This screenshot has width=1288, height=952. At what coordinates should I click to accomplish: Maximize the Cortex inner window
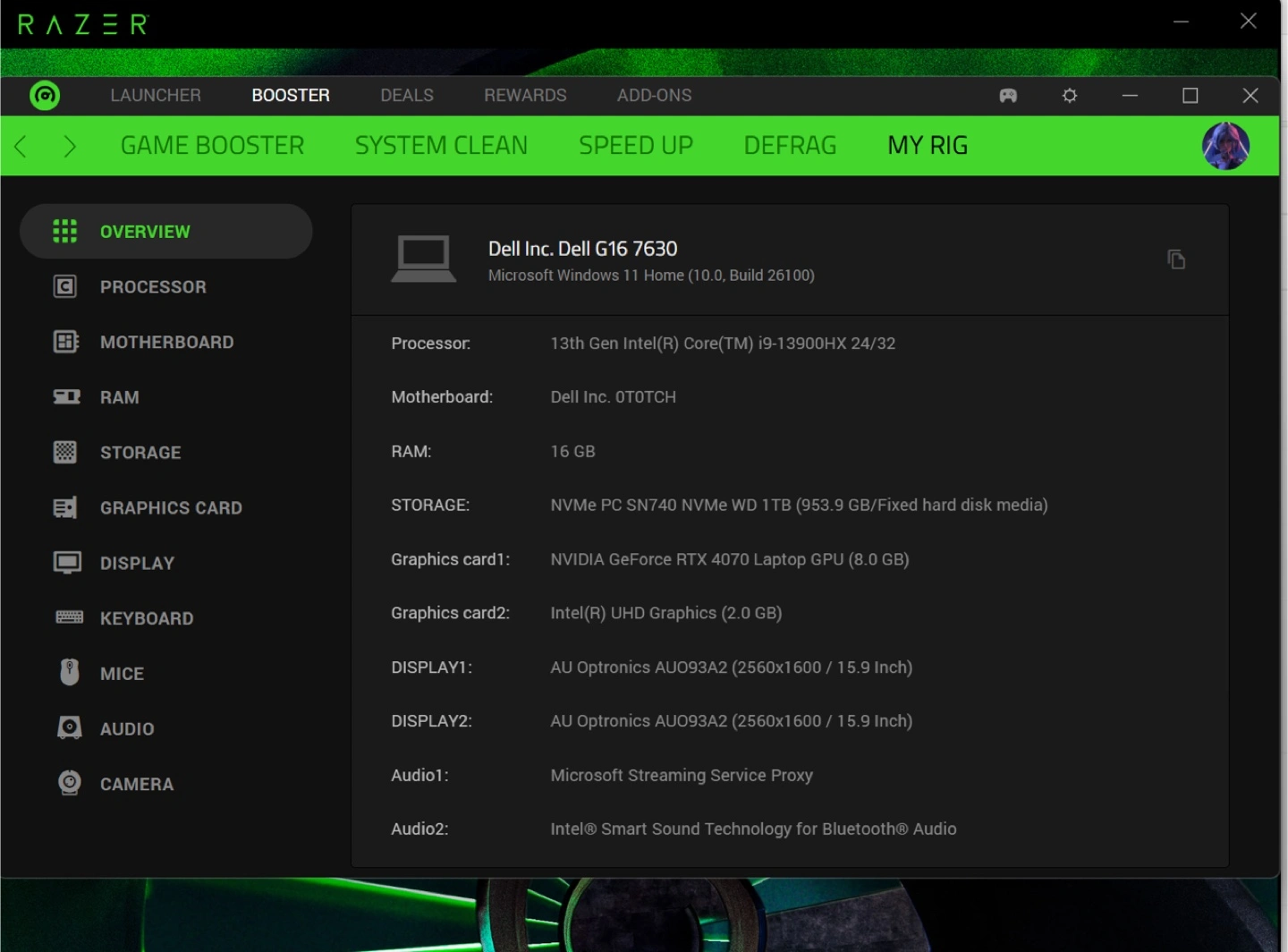coord(1190,96)
